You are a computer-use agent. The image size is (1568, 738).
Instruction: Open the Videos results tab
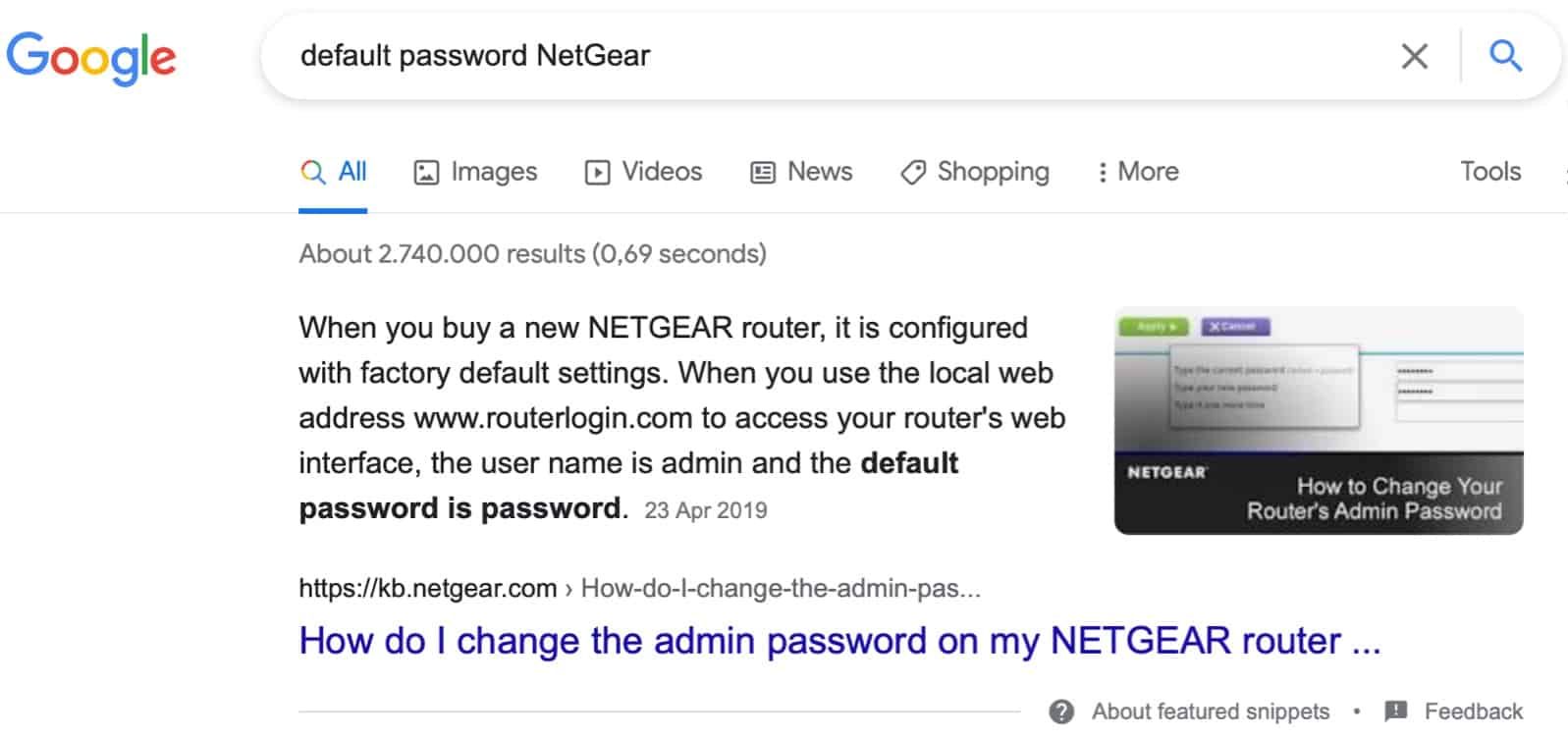pyautogui.click(x=662, y=172)
